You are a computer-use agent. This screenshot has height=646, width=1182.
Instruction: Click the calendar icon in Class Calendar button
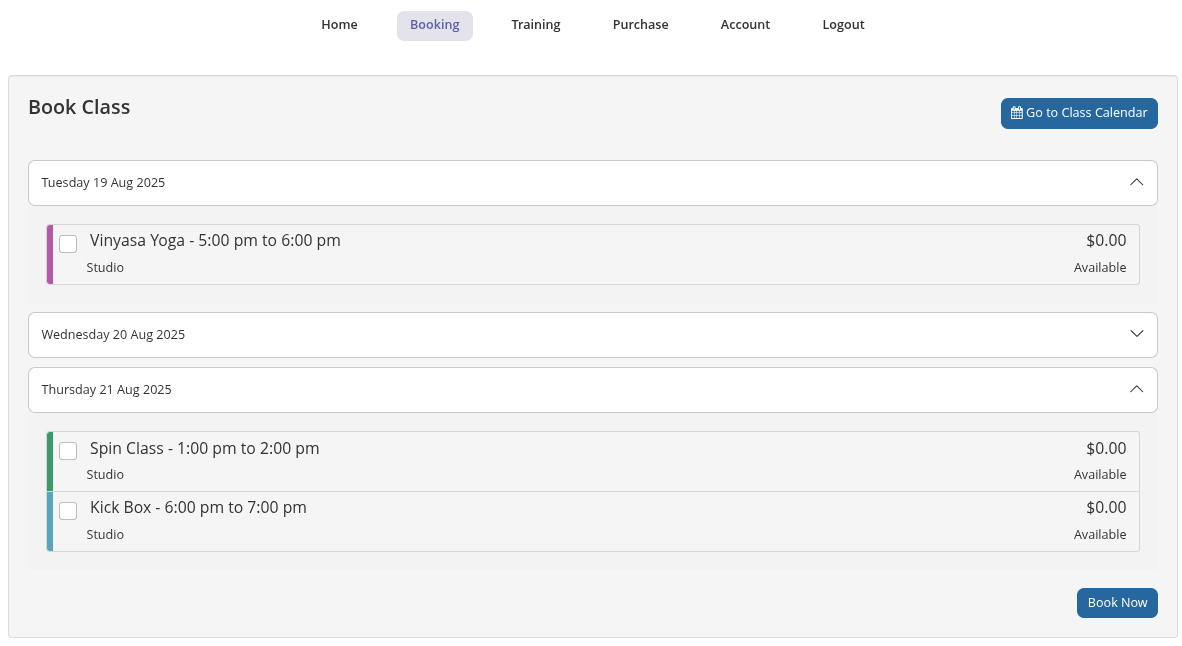(x=1016, y=113)
